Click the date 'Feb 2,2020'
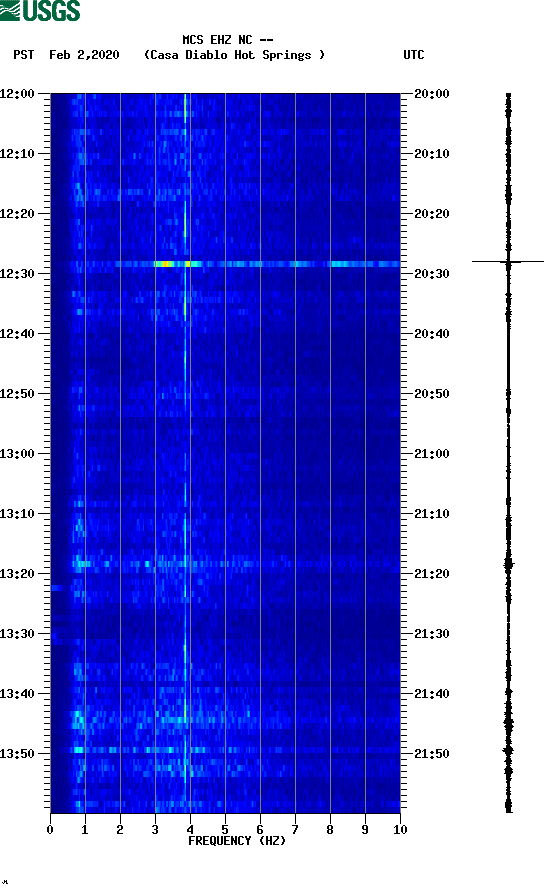Viewport: 552px width, 893px height. 84,55
